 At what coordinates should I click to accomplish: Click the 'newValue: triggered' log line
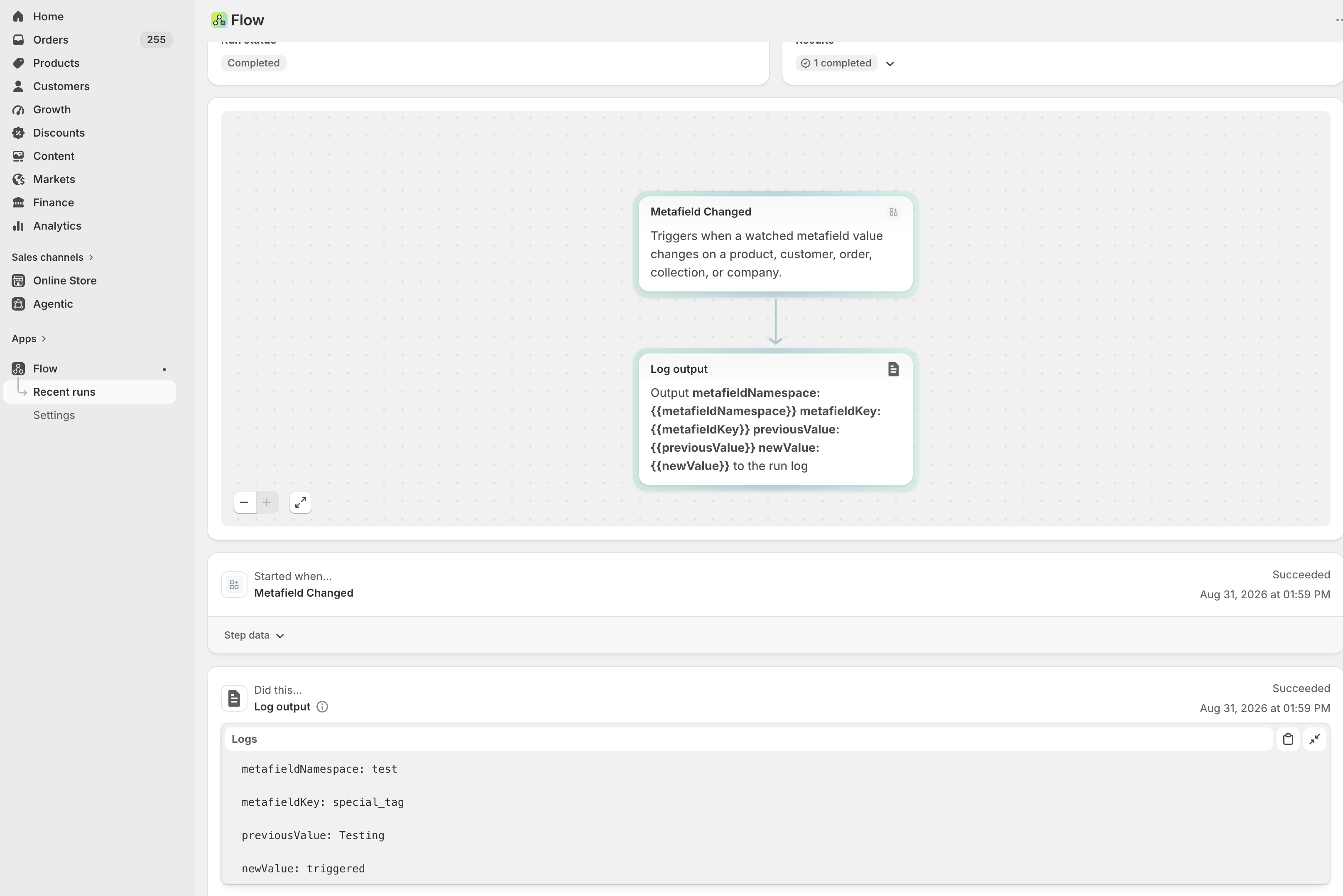click(x=303, y=869)
